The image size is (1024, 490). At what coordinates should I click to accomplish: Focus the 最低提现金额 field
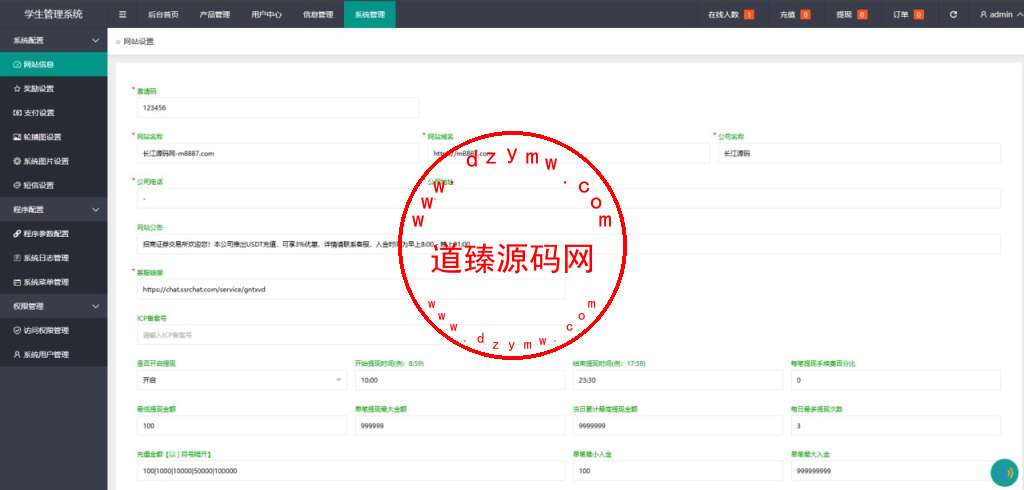(x=242, y=425)
